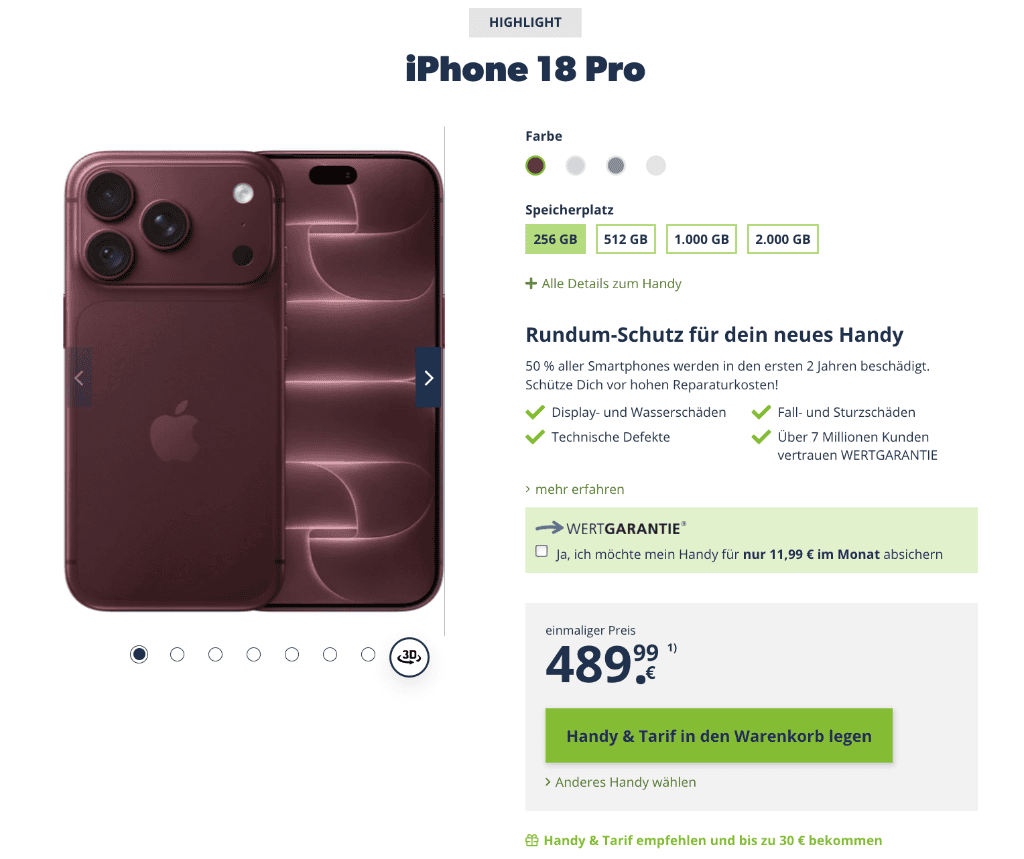Click the iPhone 18 Pro product image

(254, 381)
